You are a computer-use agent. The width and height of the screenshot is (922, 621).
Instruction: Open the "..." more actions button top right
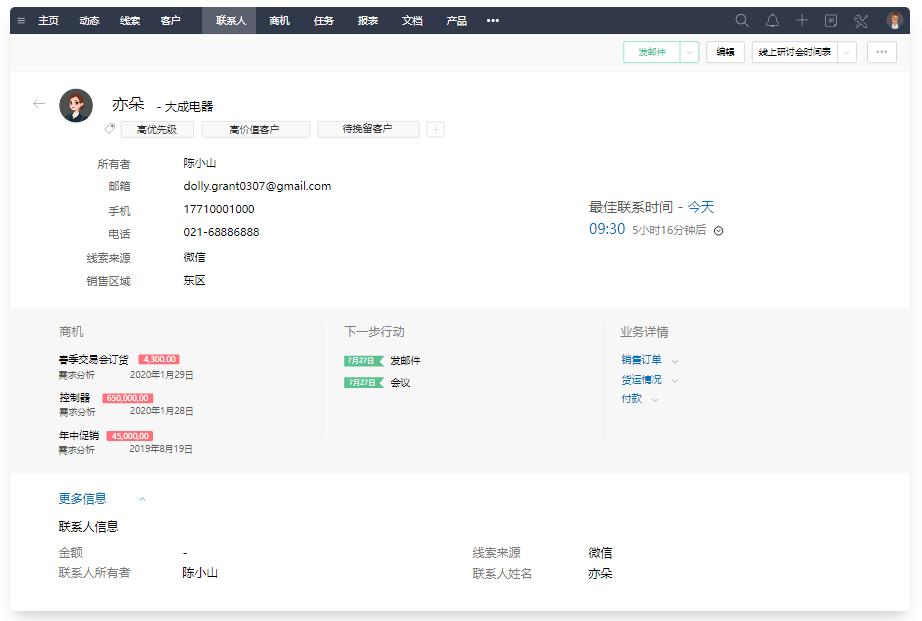882,51
